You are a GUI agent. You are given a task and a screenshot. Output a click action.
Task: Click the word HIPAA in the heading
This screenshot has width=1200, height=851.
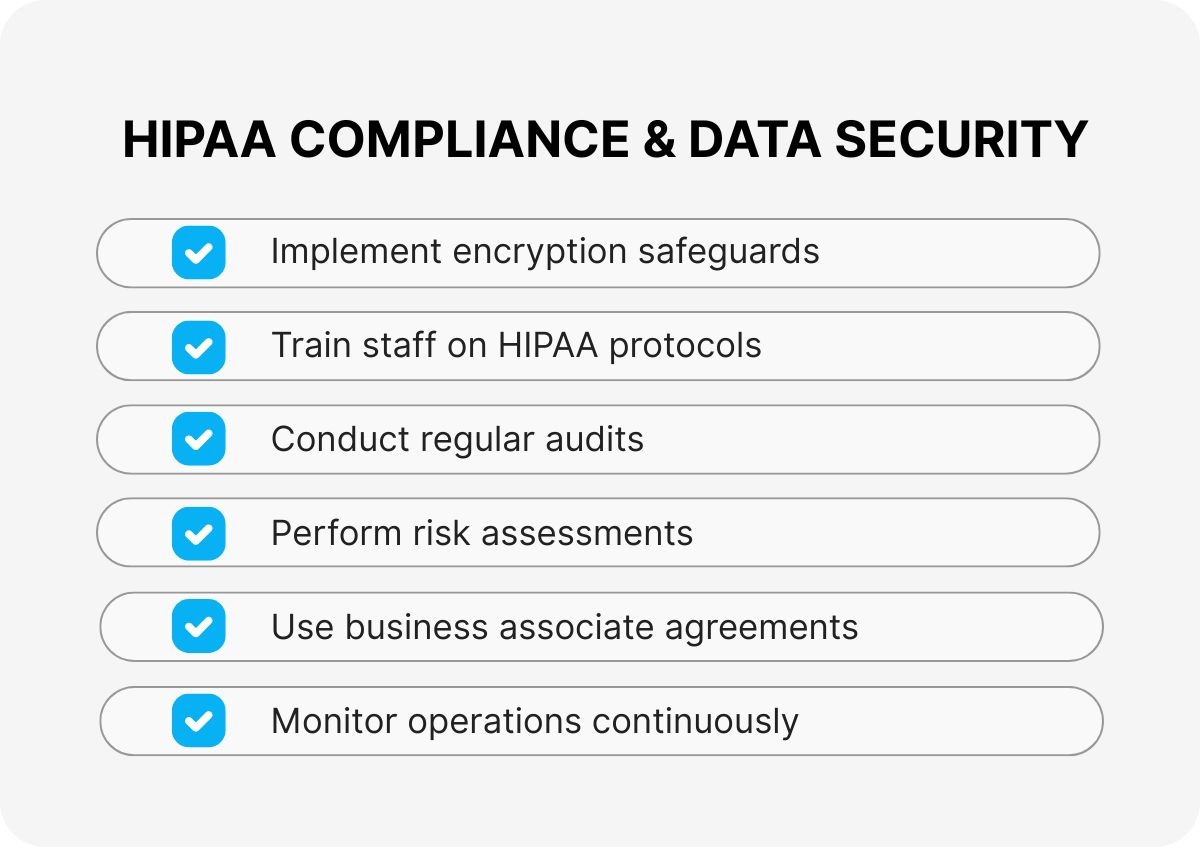198,140
